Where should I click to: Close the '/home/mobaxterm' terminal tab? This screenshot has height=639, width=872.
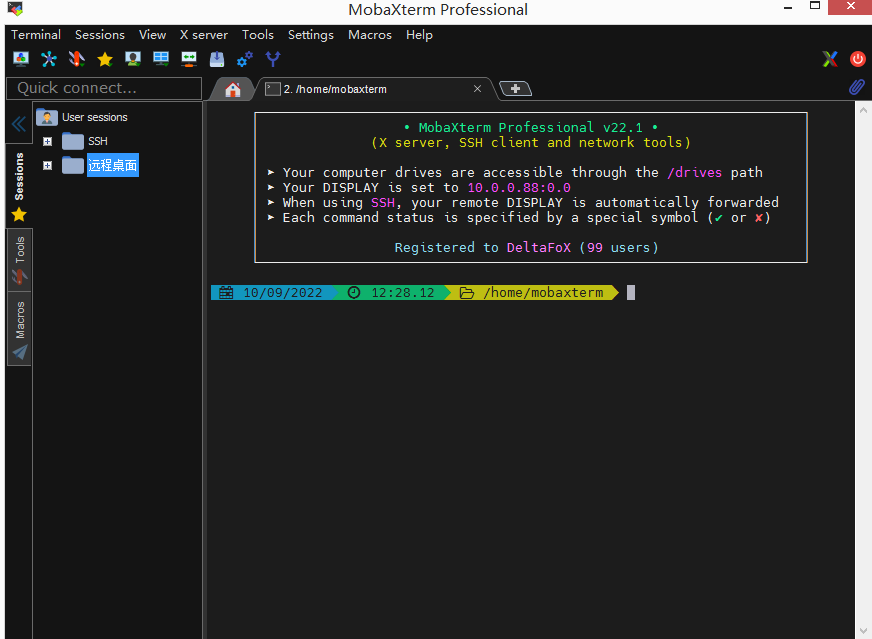[x=477, y=89]
